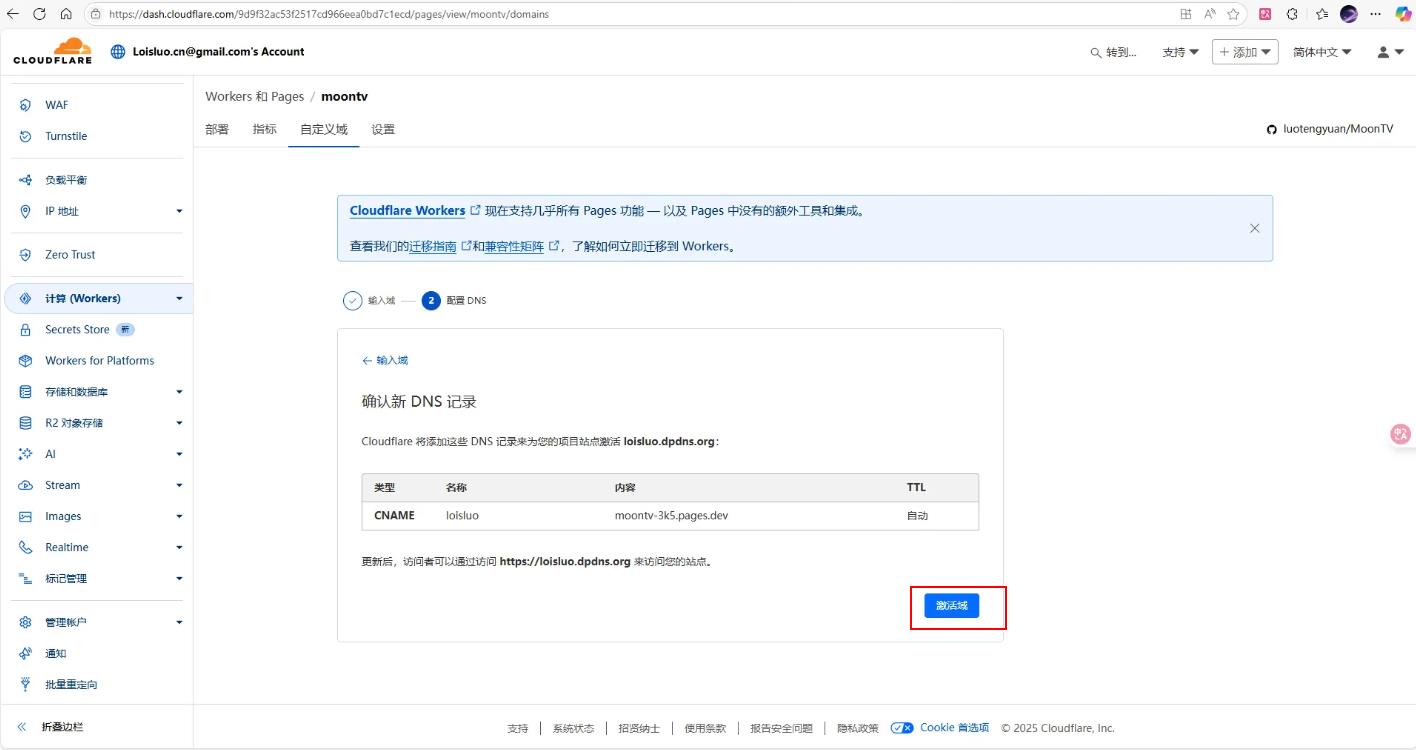
Task: Open the 简体中文 language dropdown
Action: pos(1322,52)
